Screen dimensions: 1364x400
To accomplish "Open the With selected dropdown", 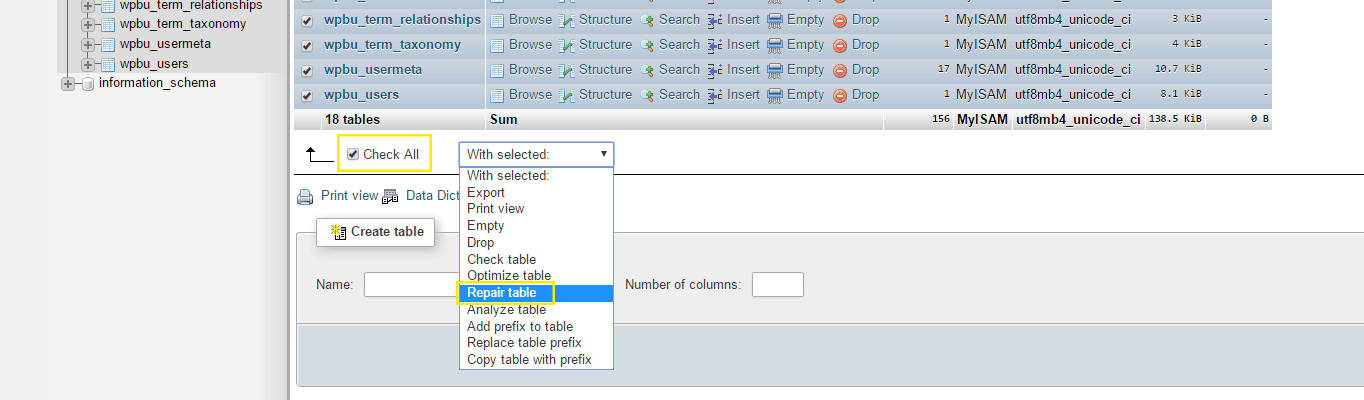I will [537, 154].
